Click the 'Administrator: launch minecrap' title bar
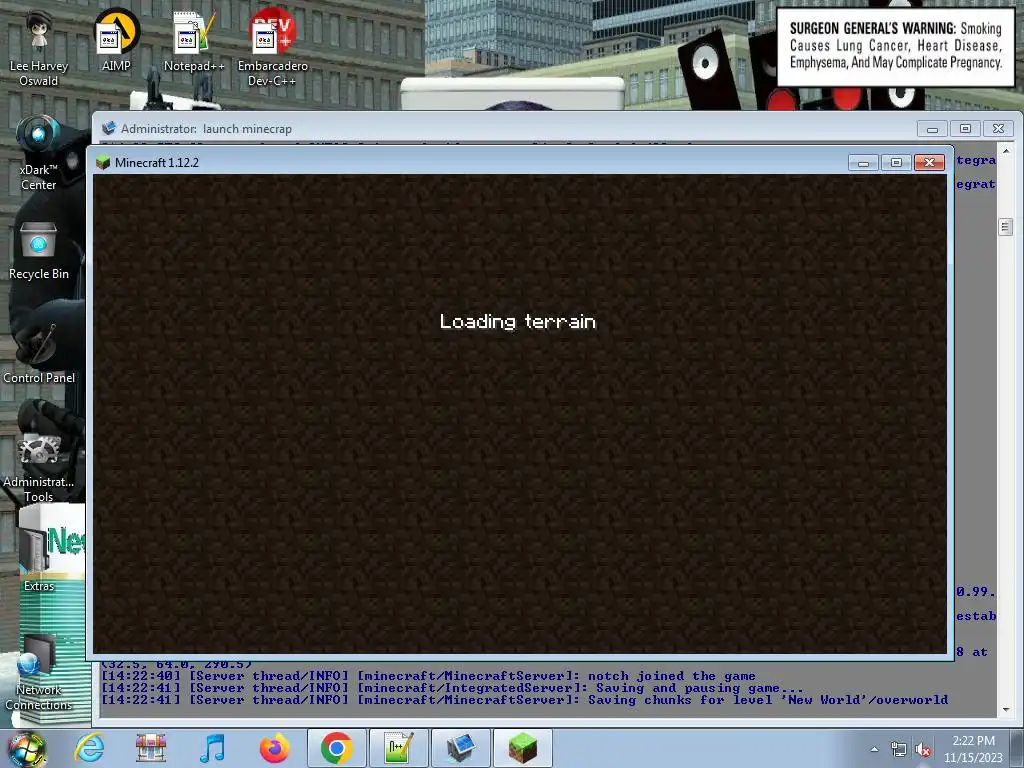1024x768 pixels. pyautogui.click(x=206, y=129)
